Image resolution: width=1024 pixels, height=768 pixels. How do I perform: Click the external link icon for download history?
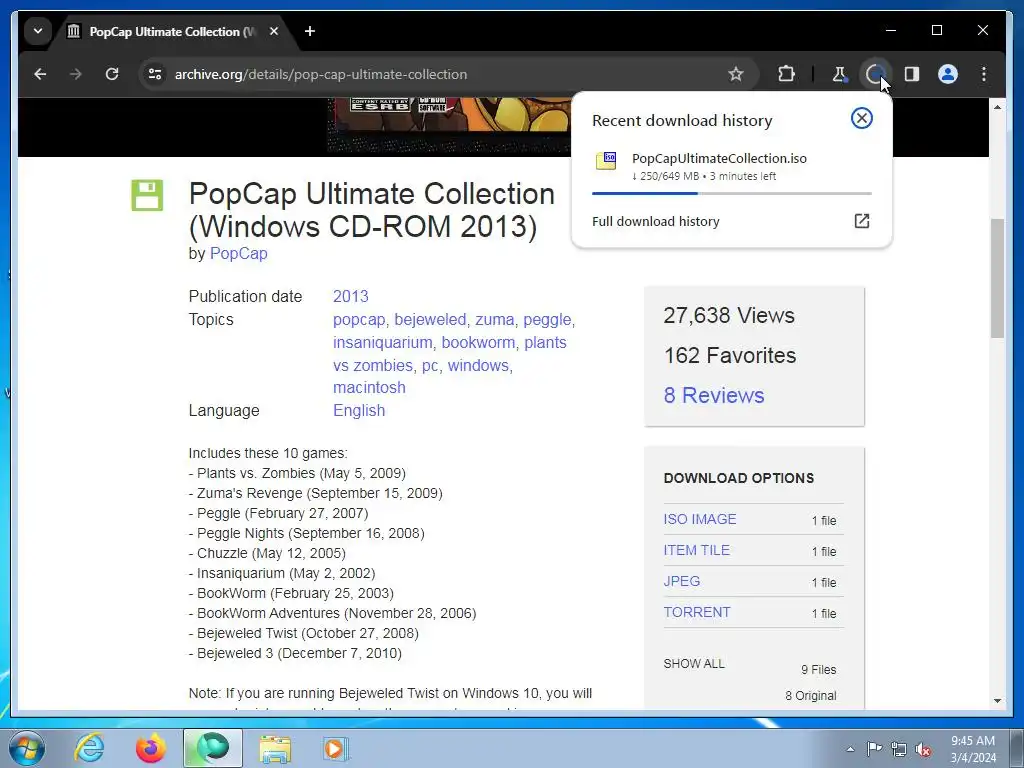coord(861,221)
